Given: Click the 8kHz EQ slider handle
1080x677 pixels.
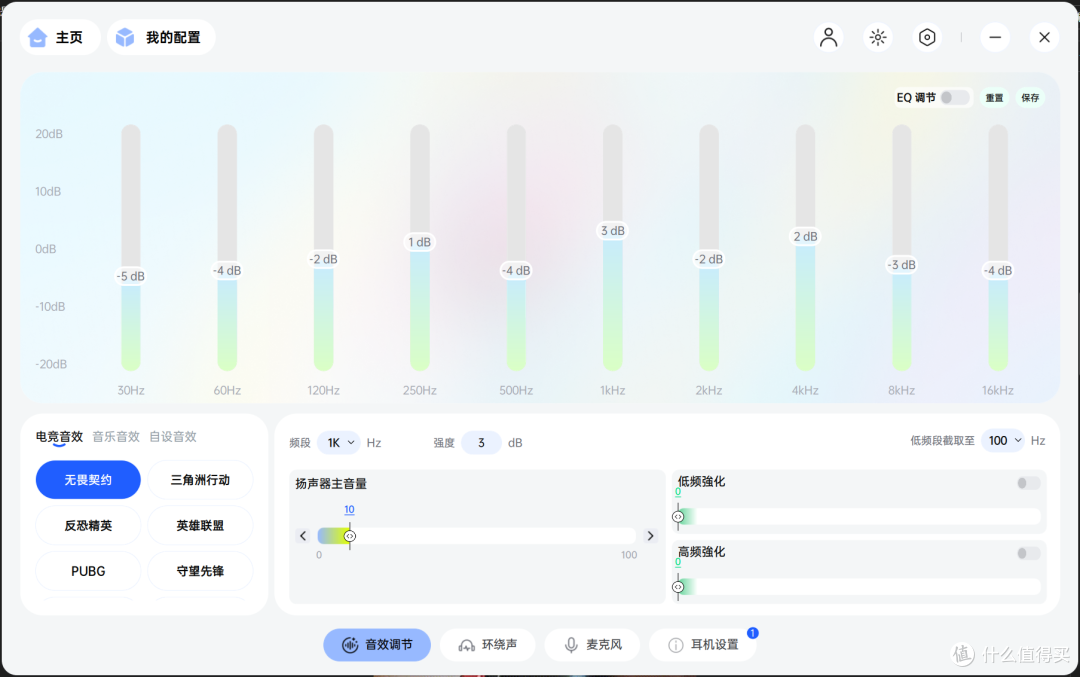Looking at the screenshot, I should point(902,264).
